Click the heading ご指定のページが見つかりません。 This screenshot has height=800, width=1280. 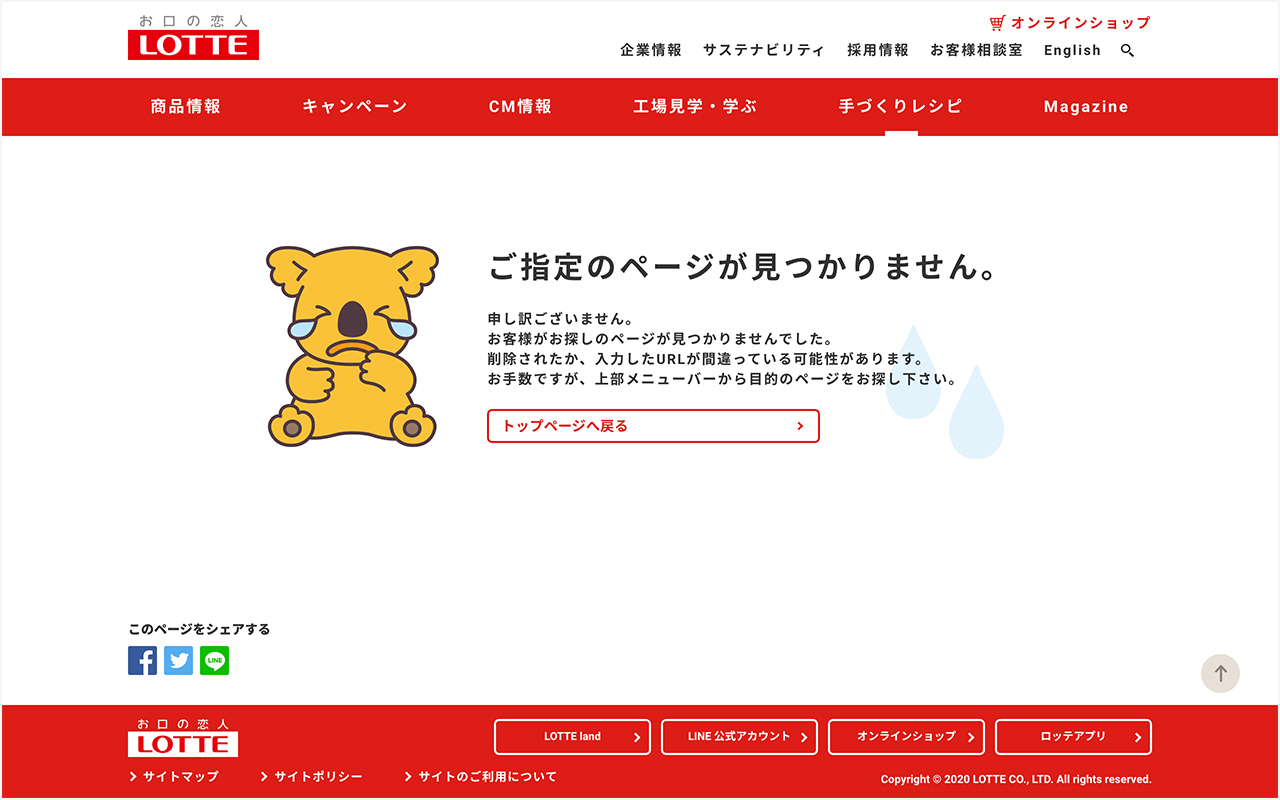(x=745, y=266)
